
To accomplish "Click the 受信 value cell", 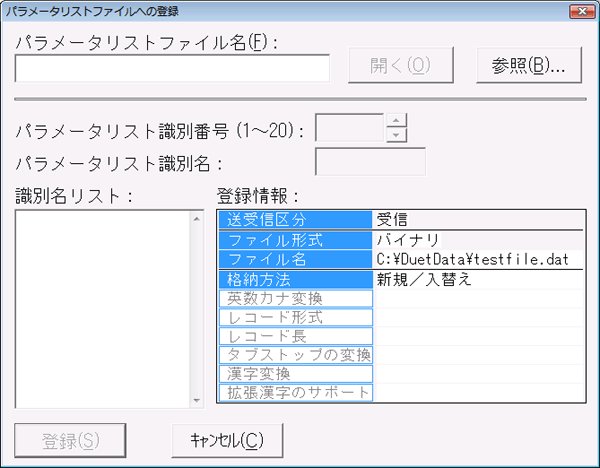I will (x=478, y=220).
